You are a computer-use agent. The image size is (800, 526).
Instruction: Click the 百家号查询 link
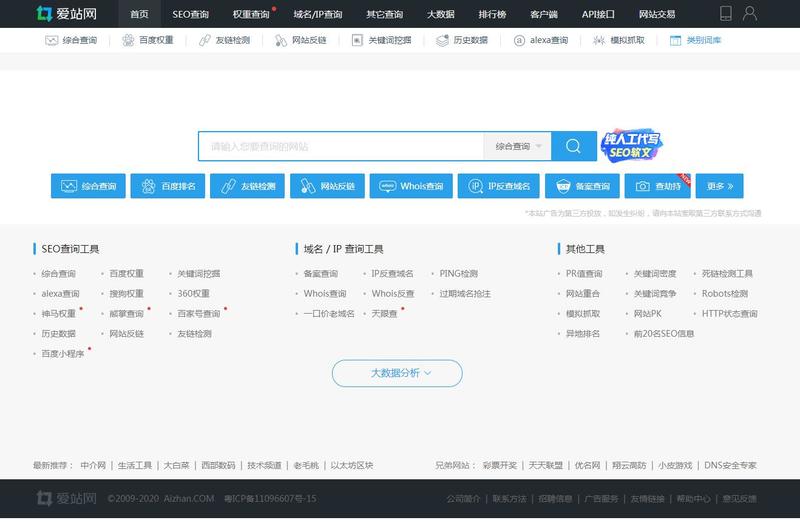pyautogui.click(x=198, y=314)
